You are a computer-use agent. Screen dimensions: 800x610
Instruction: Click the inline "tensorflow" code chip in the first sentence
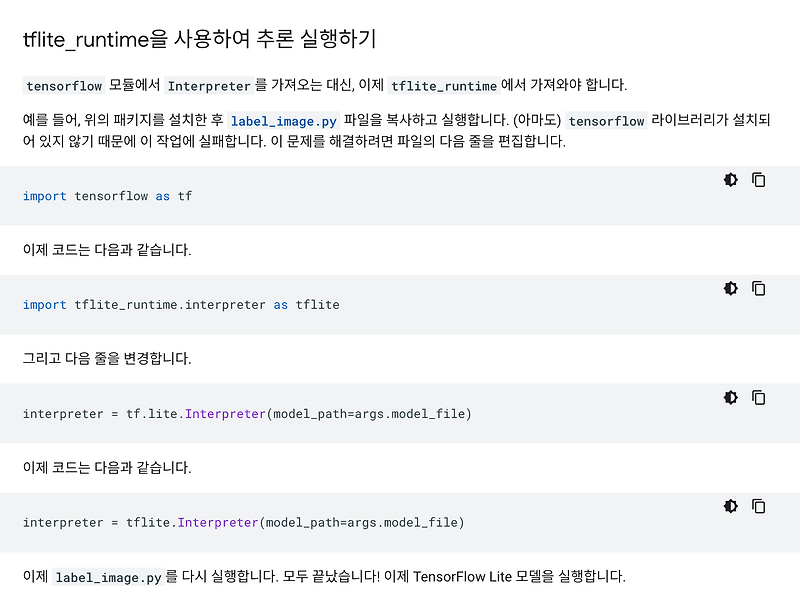[63, 85]
